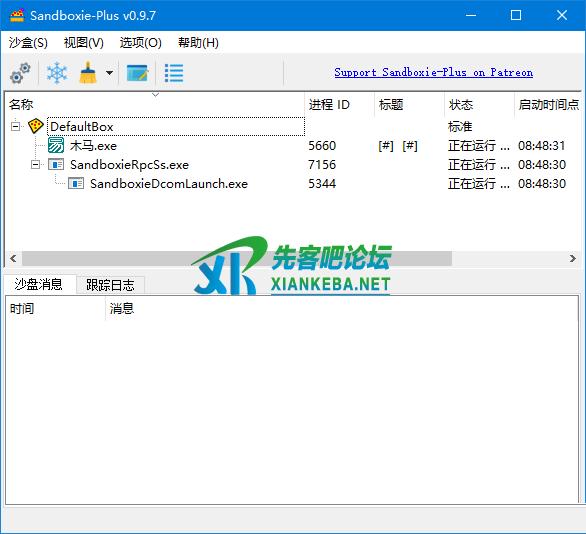Click the horizontal scrollbar thumb
The height and width of the screenshot is (534, 586).
237,258
